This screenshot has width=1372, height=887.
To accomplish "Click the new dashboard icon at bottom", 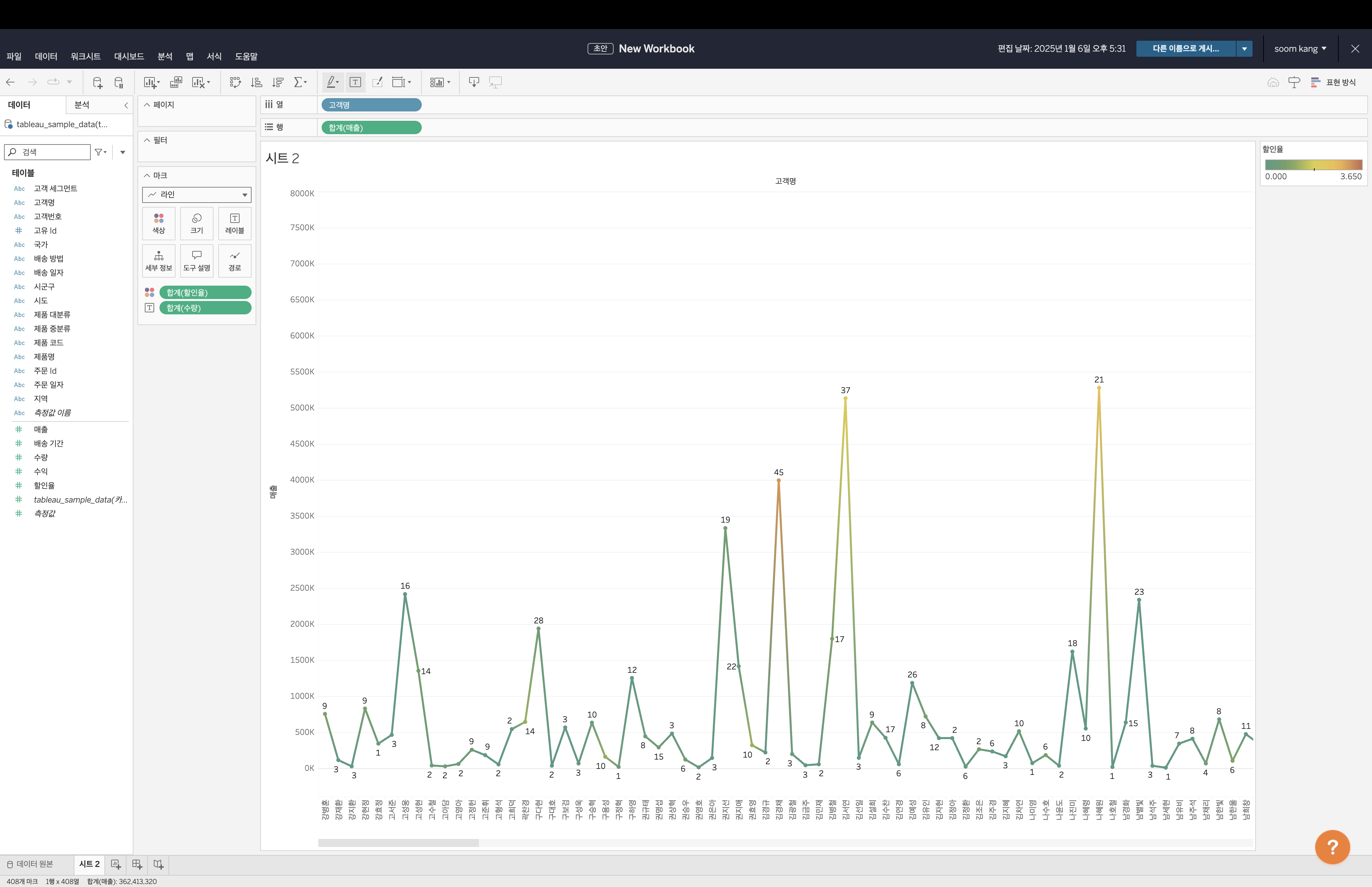I will [x=137, y=864].
